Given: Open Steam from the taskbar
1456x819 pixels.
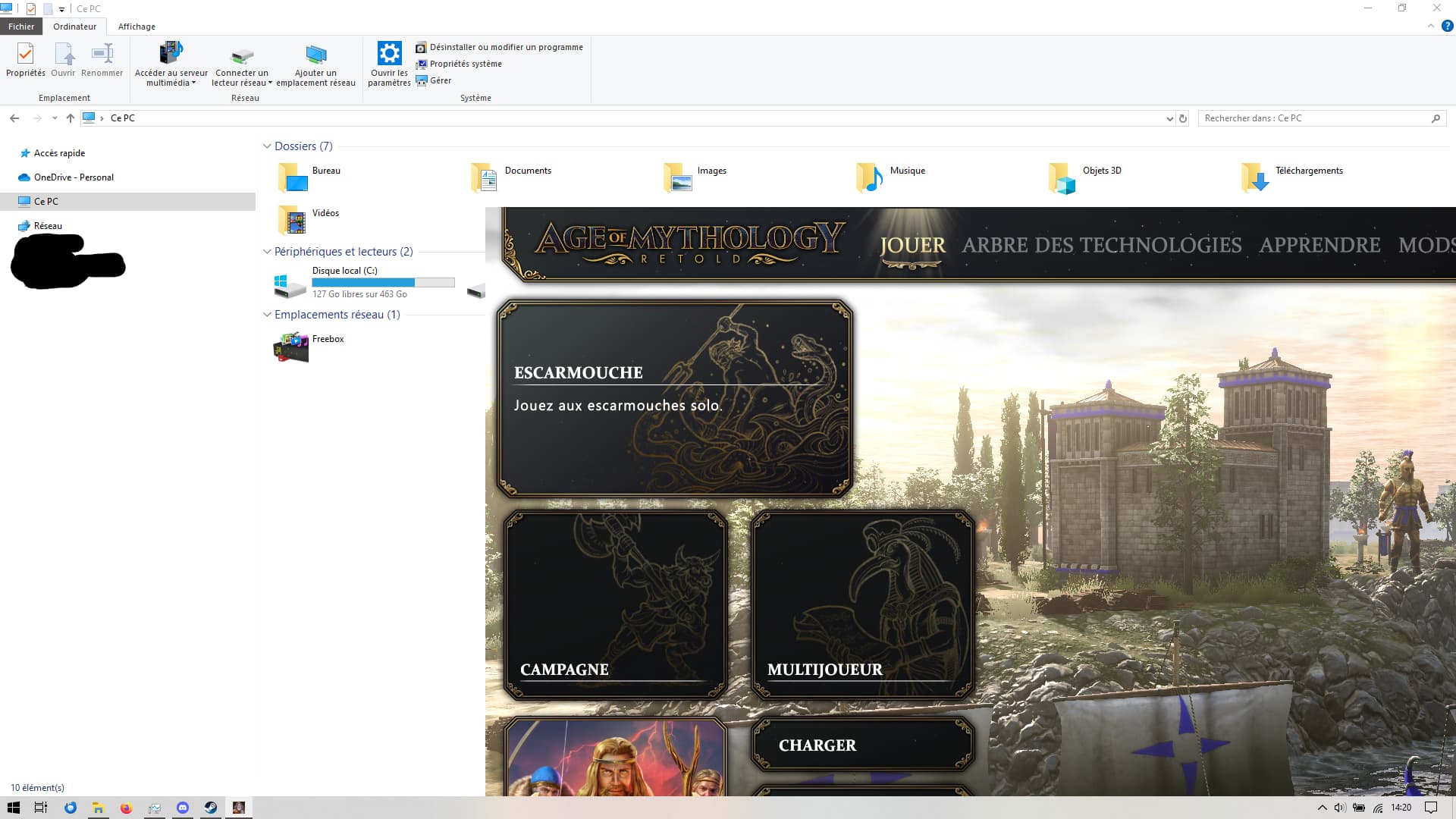Looking at the screenshot, I should pos(210,808).
